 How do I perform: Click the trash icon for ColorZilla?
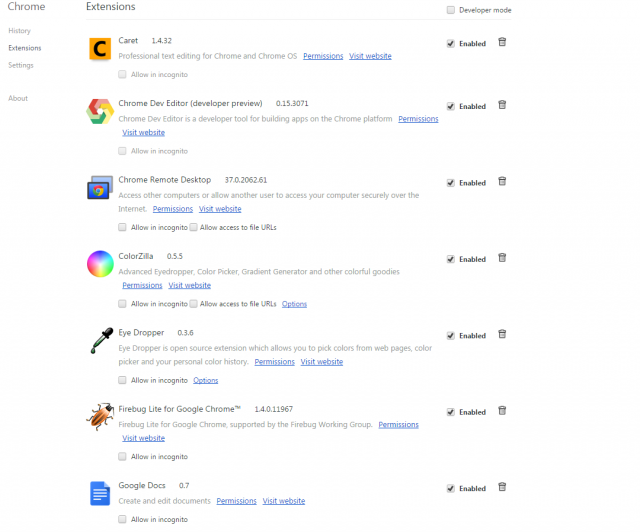click(502, 258)
